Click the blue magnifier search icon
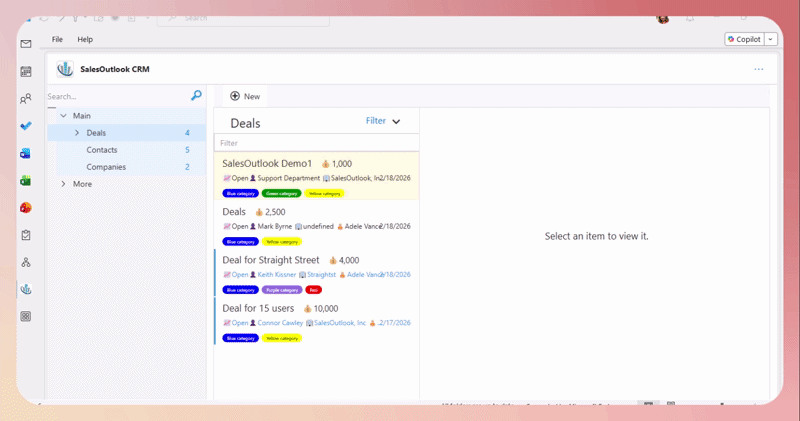800x421 pixels. 196,95
